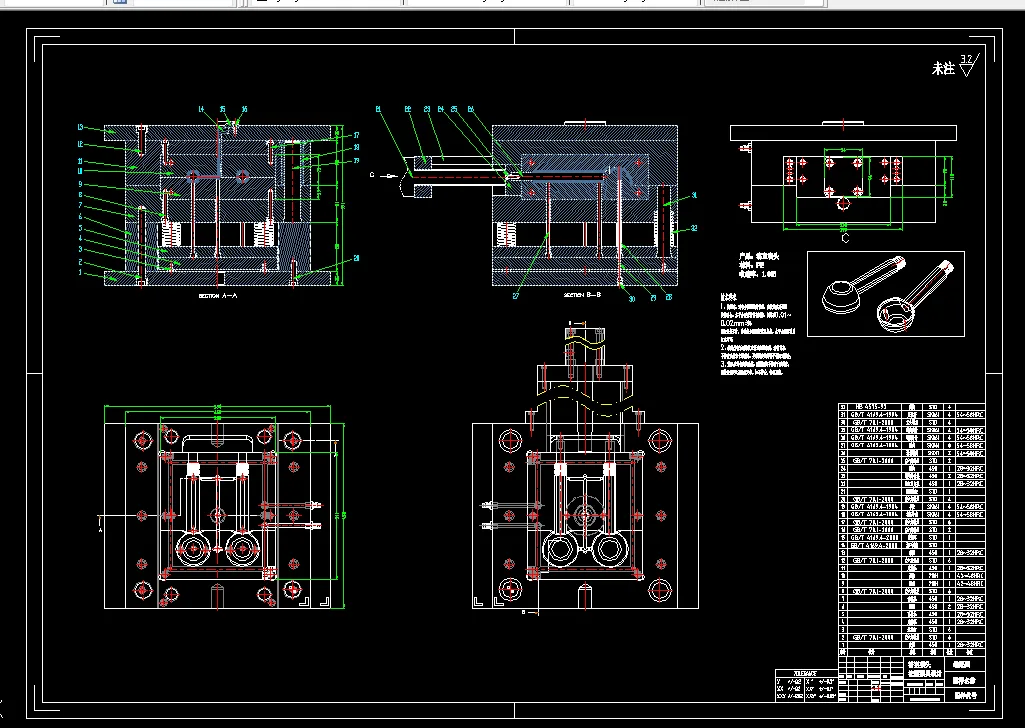Screen dimensions: 1025x728
Task: Select part callout number 5 beside section A-A
Action: (x=80, y=227)
